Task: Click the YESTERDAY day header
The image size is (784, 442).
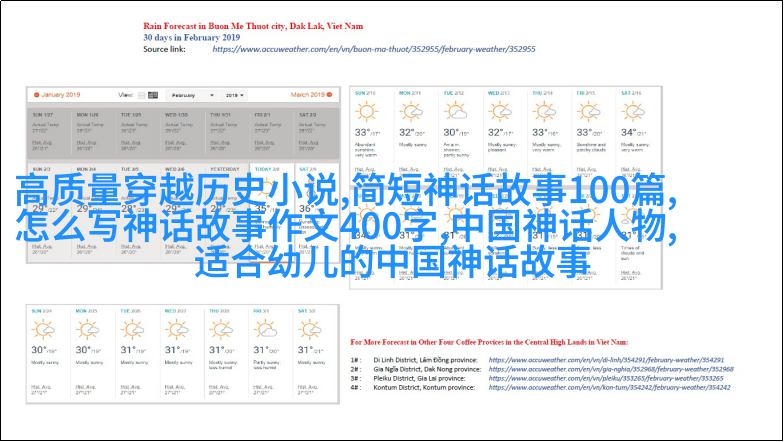Action: tap(224, 169)
